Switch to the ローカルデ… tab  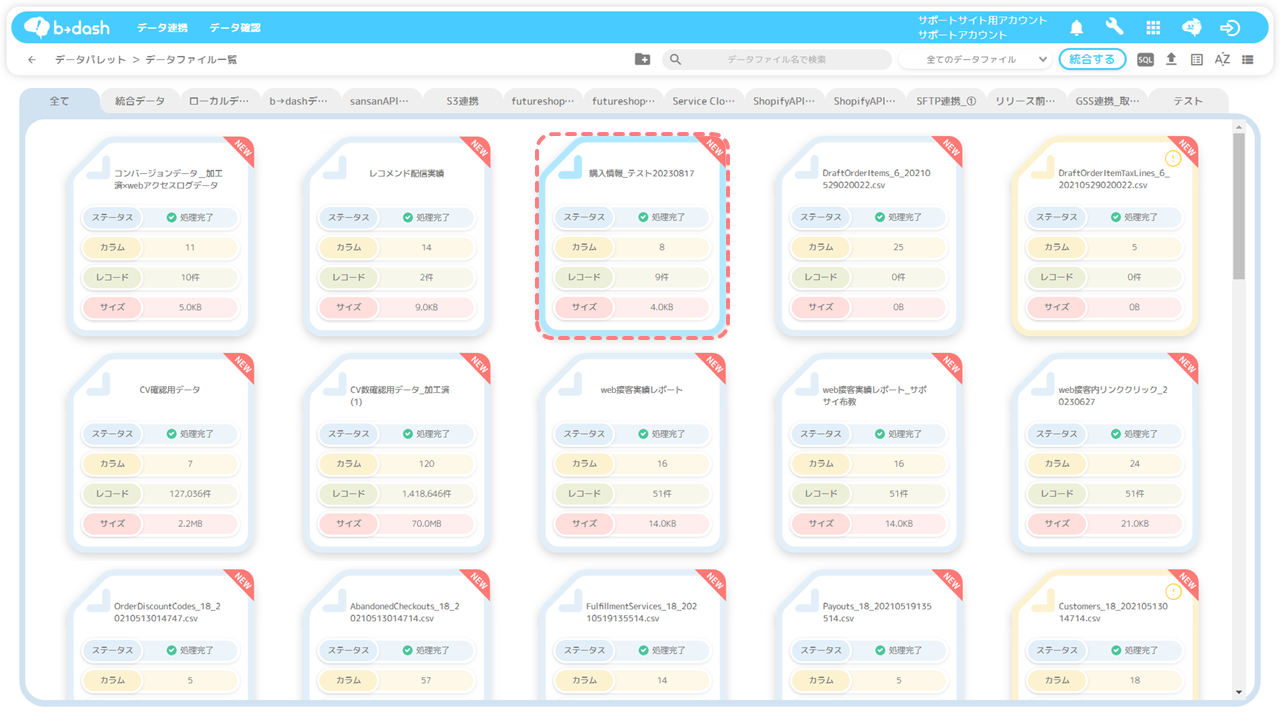click(x=219, y=101)
